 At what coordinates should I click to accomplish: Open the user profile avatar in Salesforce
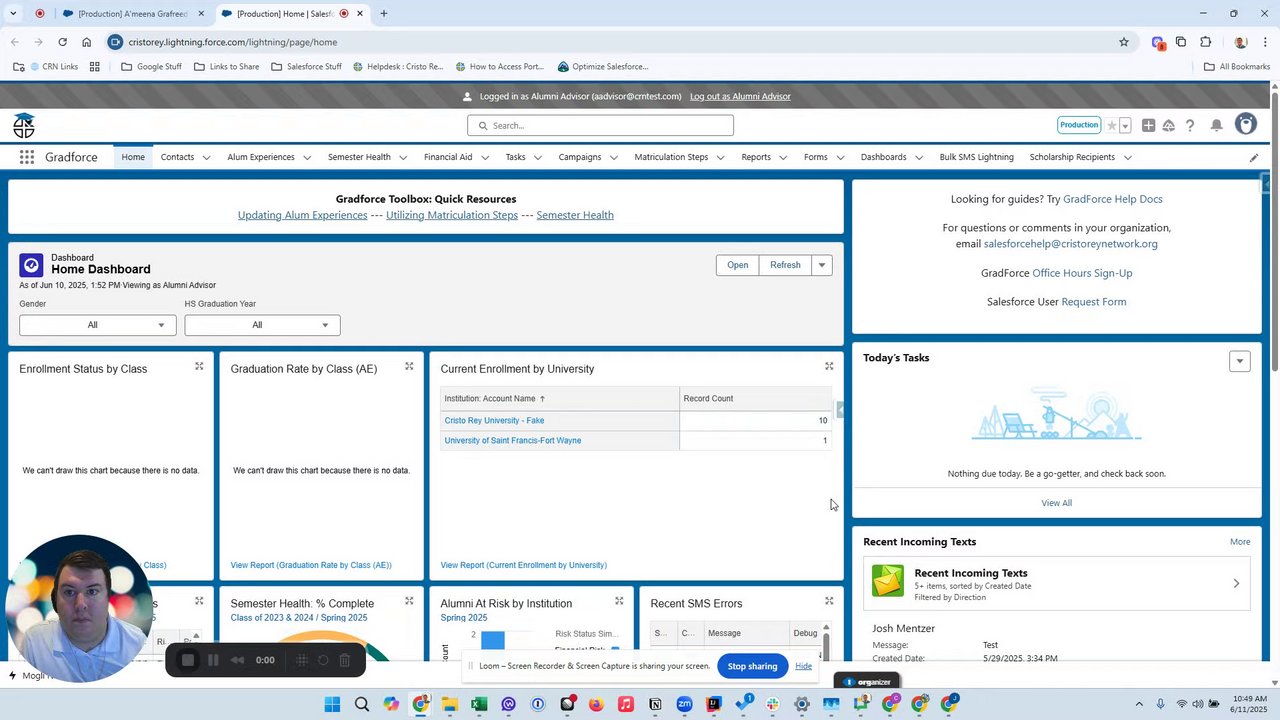[1245, 124]
